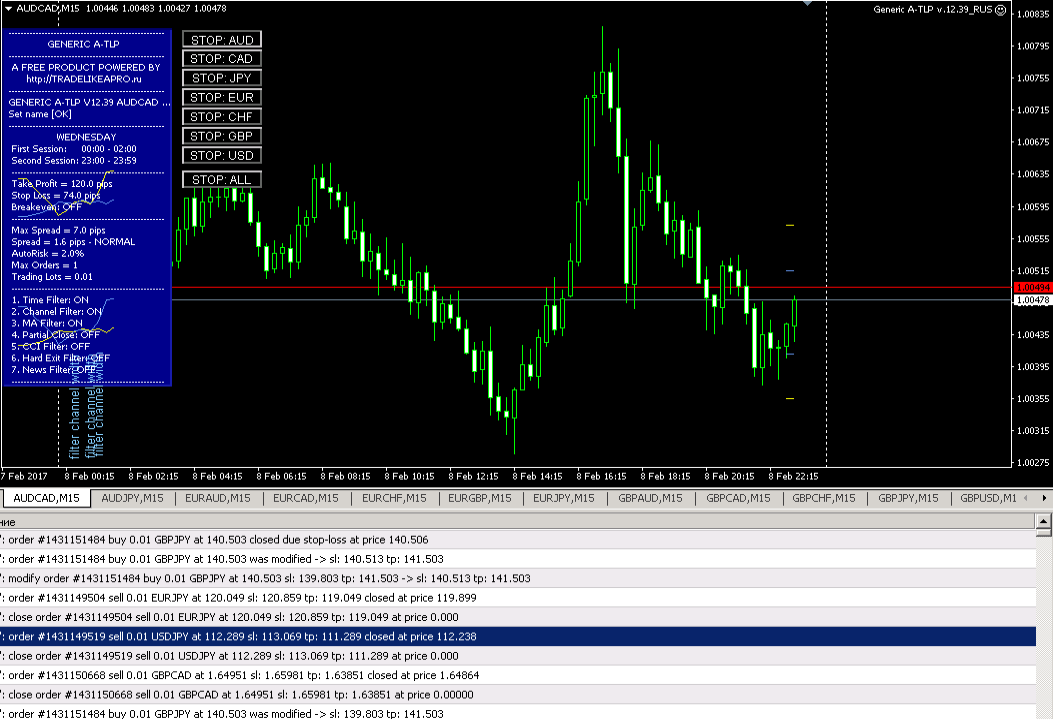1053x719 pixels.
Task: Switch to the GBPAUD,M15 chart tab
Action: click(x=650, y=498)
